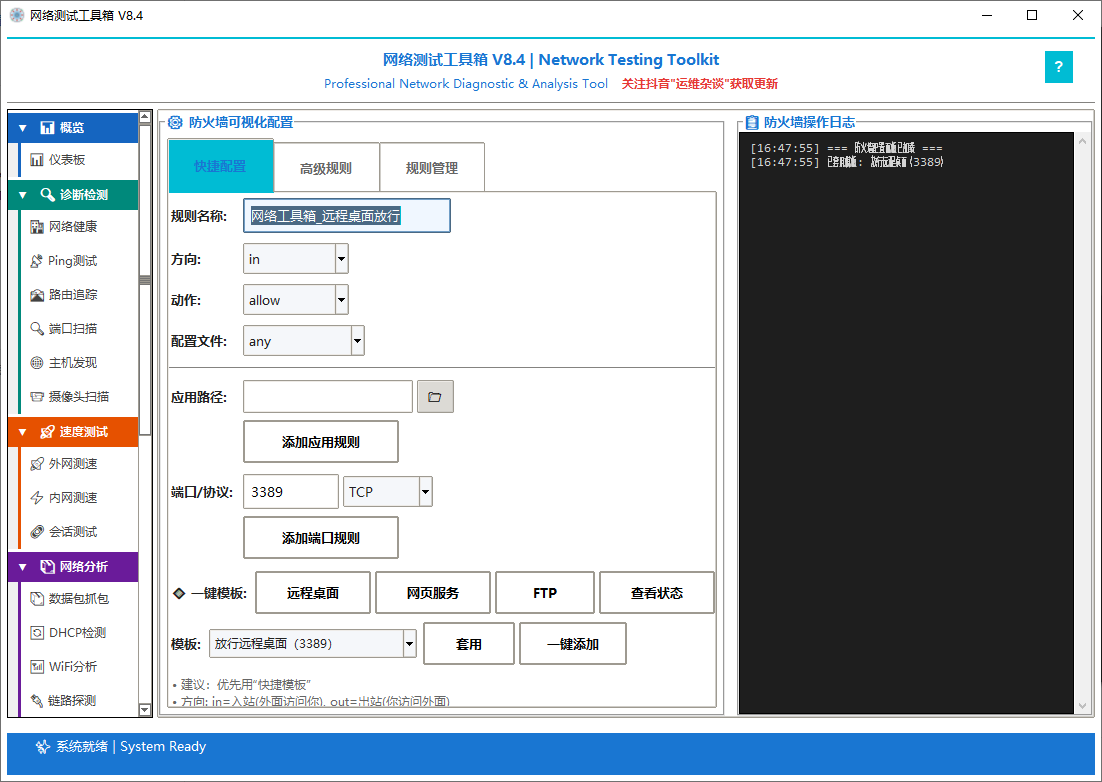Click the 会话测试 sidebar icon
The width and height of the screenshot is (1102, 782).
[37, 532]
